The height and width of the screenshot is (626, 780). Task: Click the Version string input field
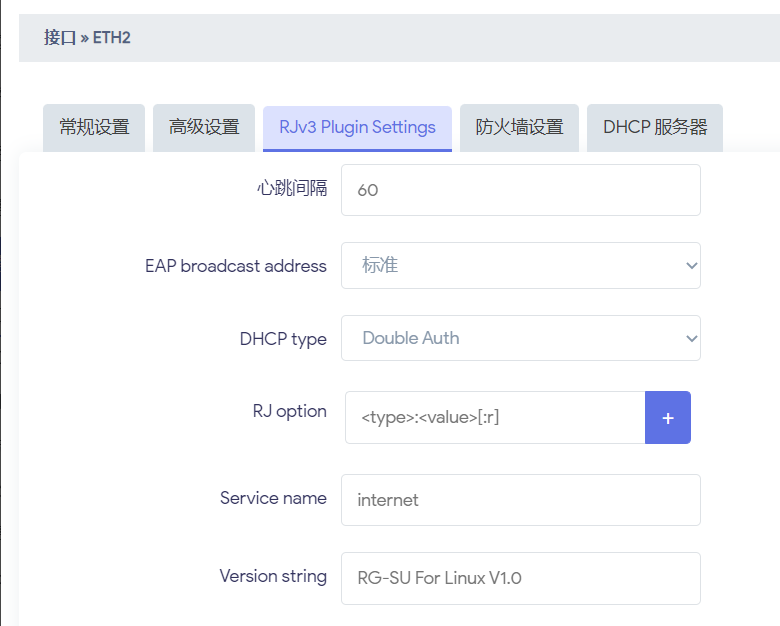coord(521,578)
